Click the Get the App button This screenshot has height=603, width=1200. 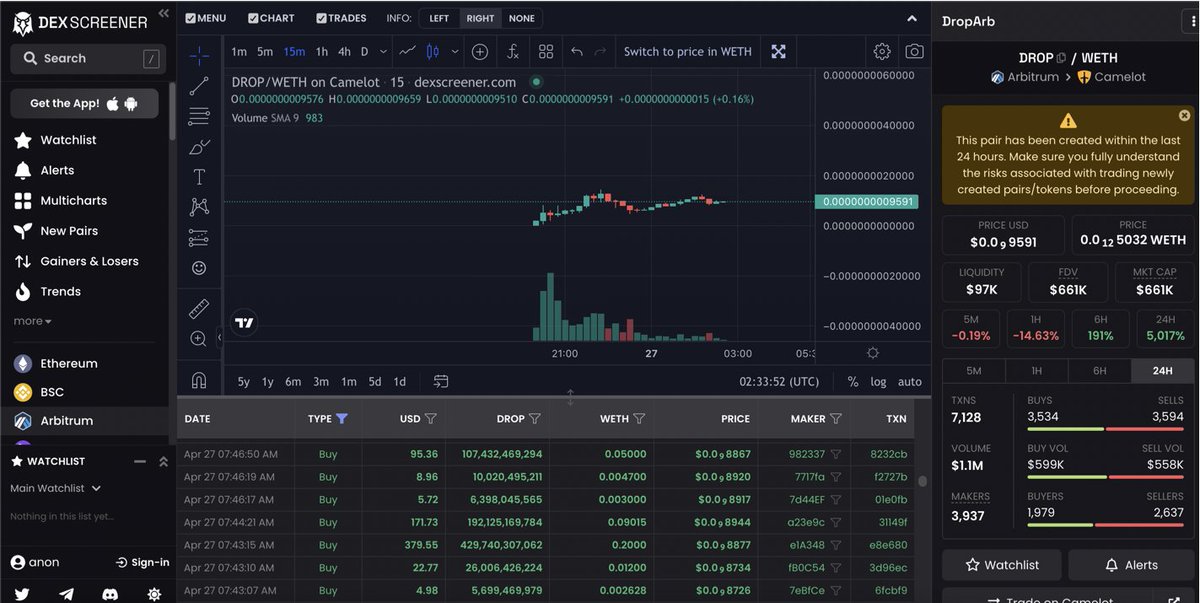tap(84, 103)
